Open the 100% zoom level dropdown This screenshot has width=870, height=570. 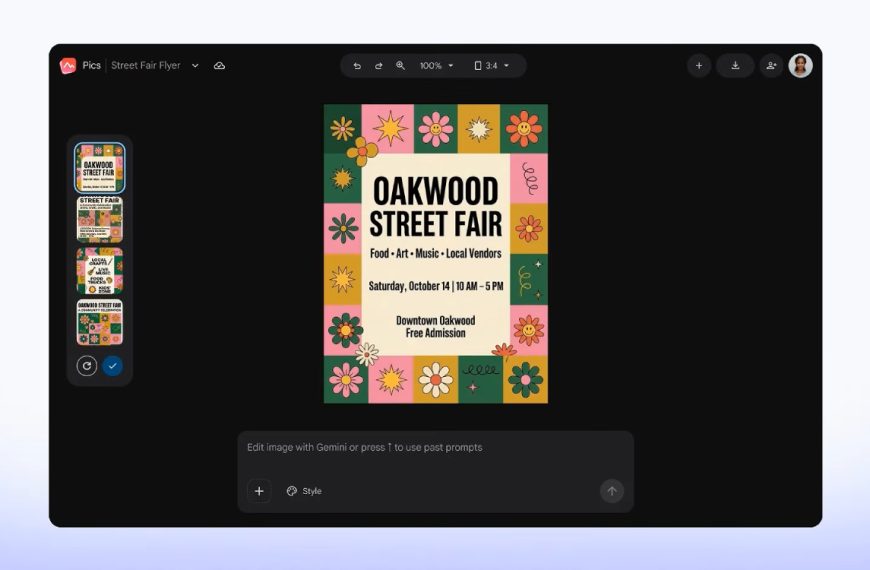pyautogui.click(x=437, y=65)
